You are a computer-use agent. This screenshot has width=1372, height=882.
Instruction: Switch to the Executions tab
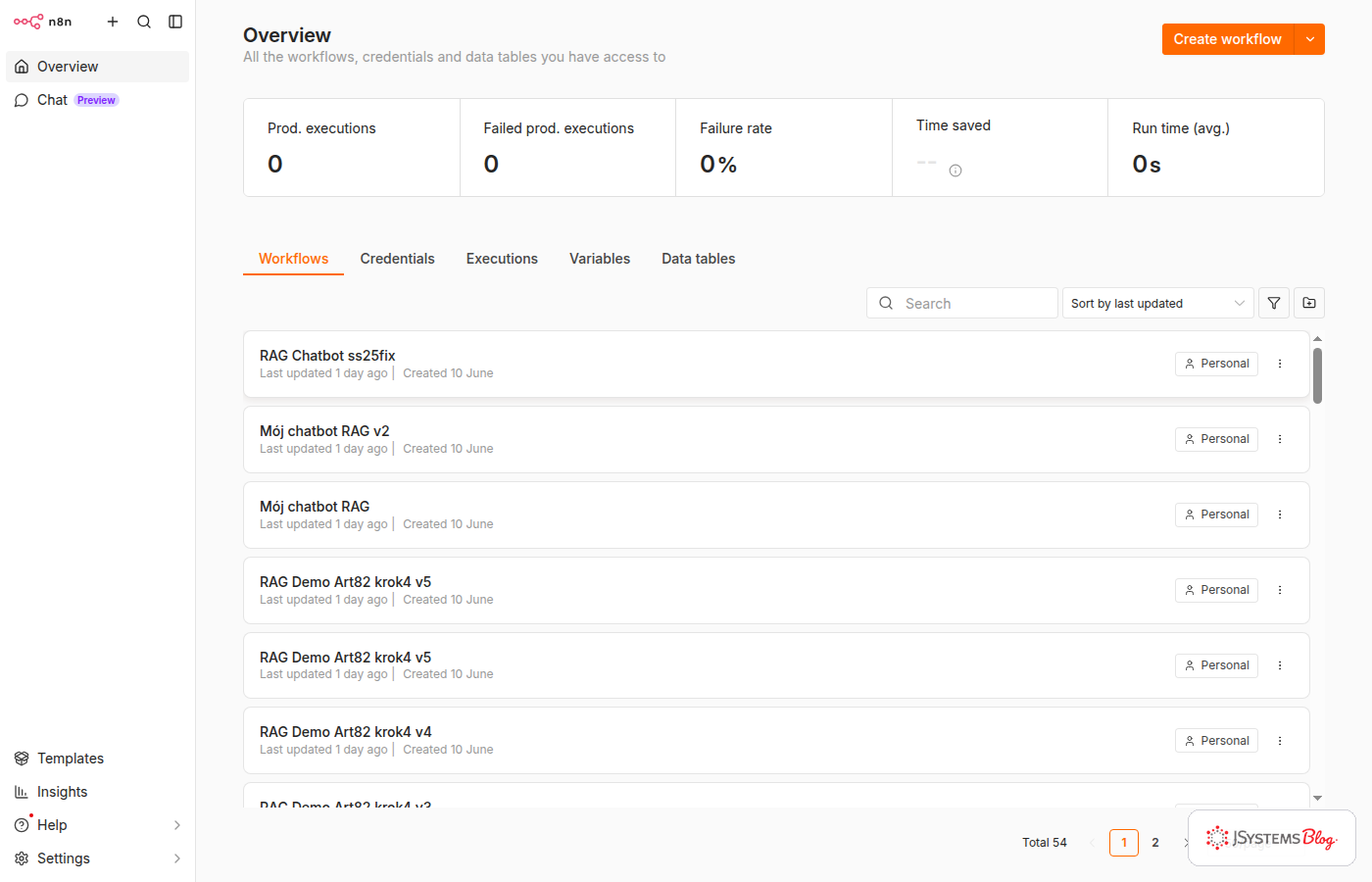pyautogui.click(x=502, y=259)
